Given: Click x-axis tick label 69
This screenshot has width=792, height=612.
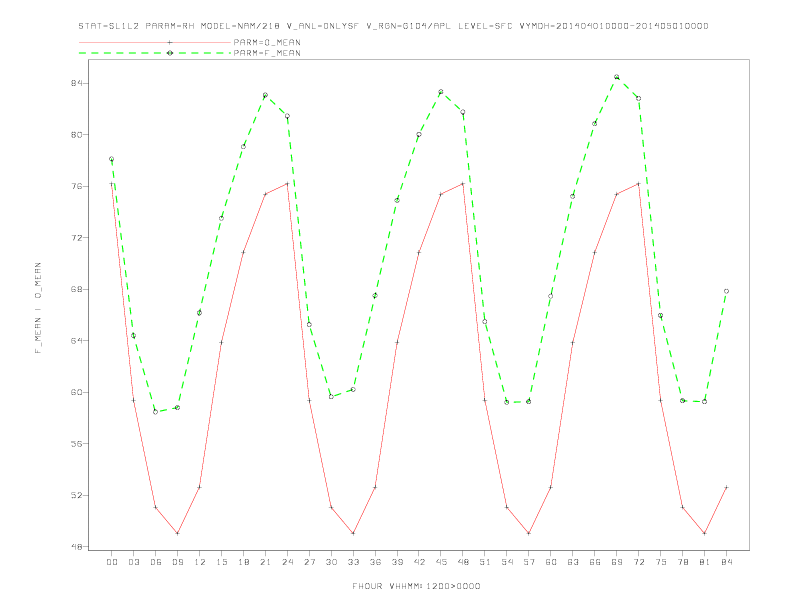Looking at the screenshot, I should coord(617,562).
